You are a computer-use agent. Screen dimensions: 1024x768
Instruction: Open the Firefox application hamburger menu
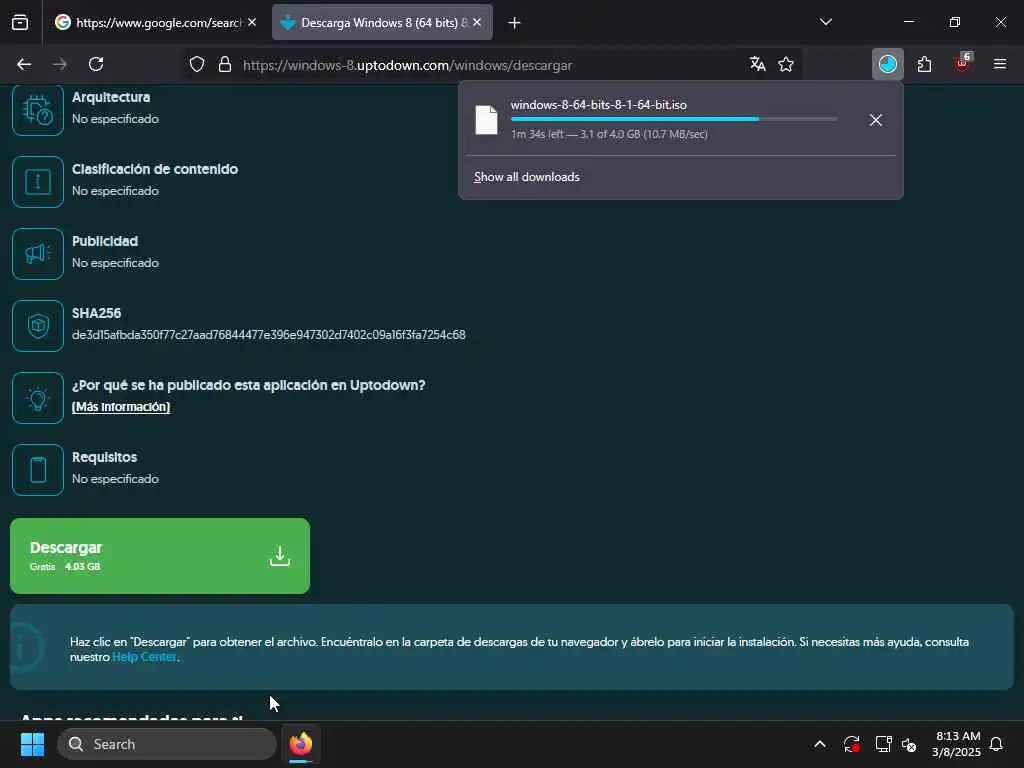tap(999, 64)
